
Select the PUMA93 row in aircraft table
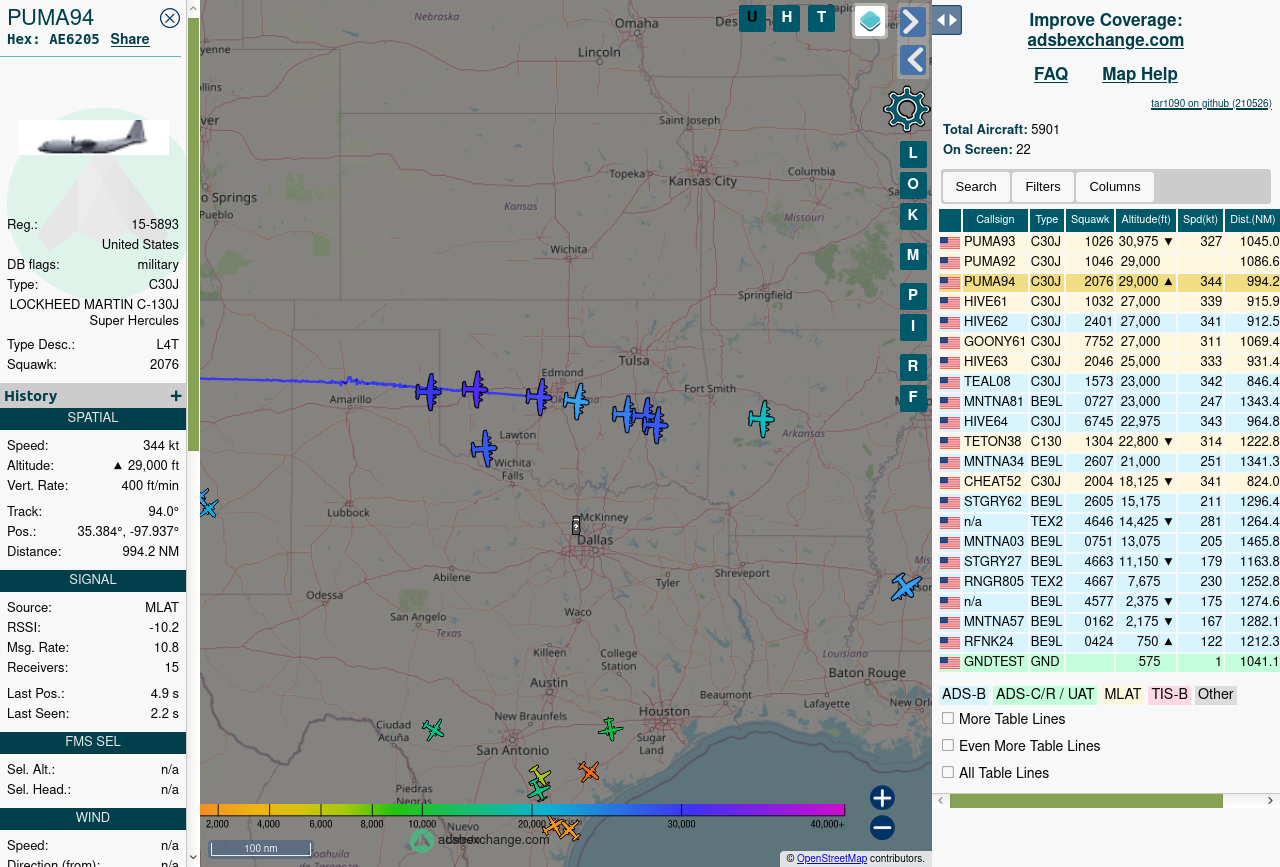[1109, 242]
